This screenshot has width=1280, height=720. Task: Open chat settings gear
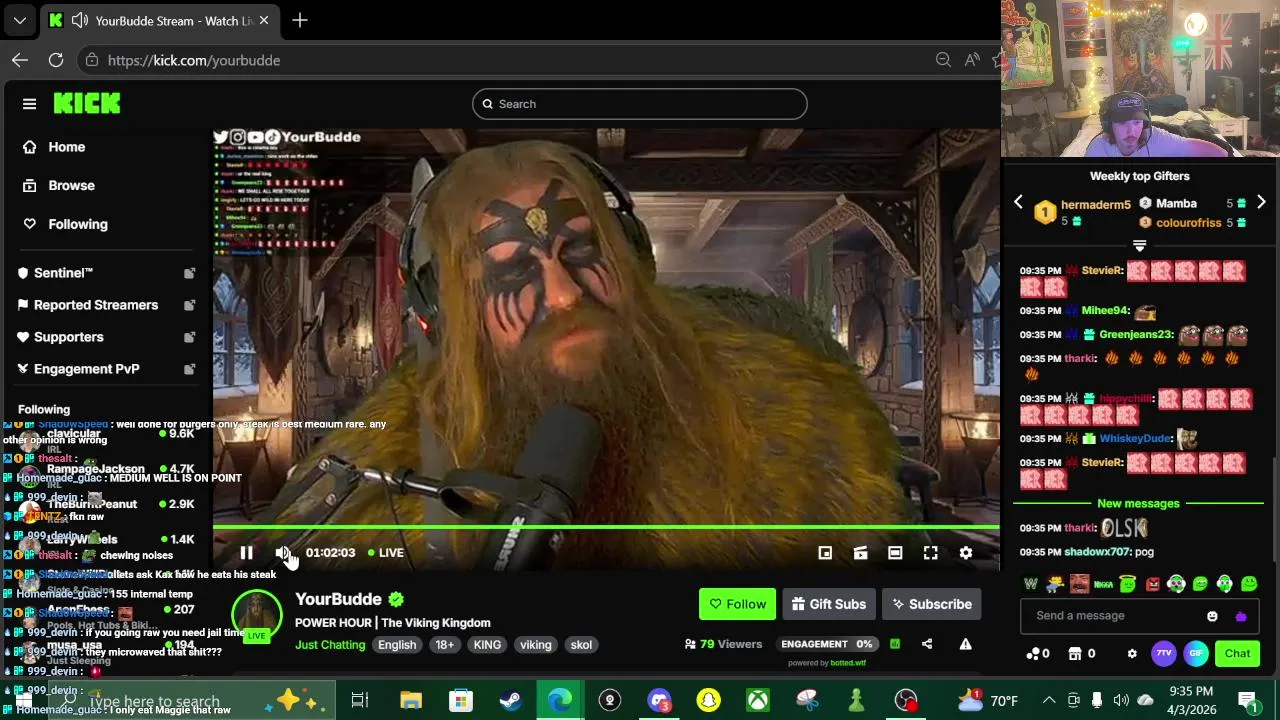(1132, 654)
